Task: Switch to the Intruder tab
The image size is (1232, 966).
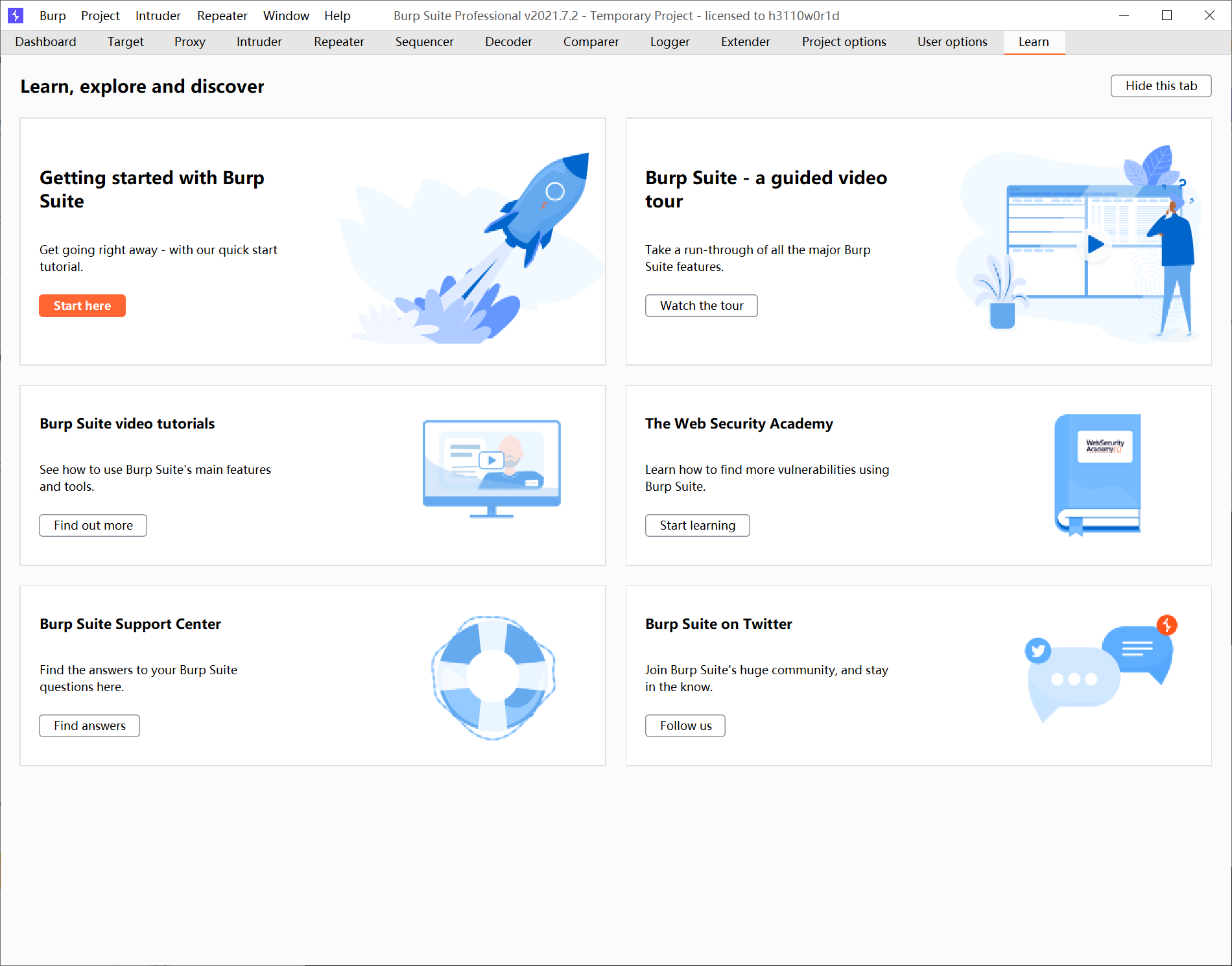Action: (x=259, y=42)
